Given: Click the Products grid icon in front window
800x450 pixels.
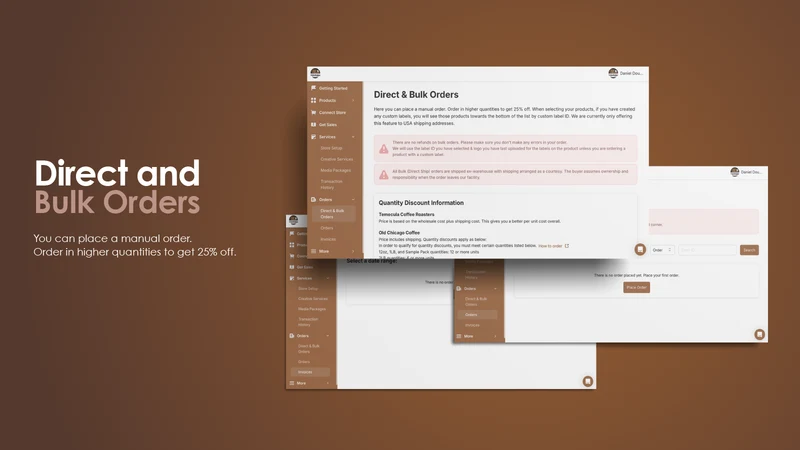Looking at the screenshot, I should (313, 101).
